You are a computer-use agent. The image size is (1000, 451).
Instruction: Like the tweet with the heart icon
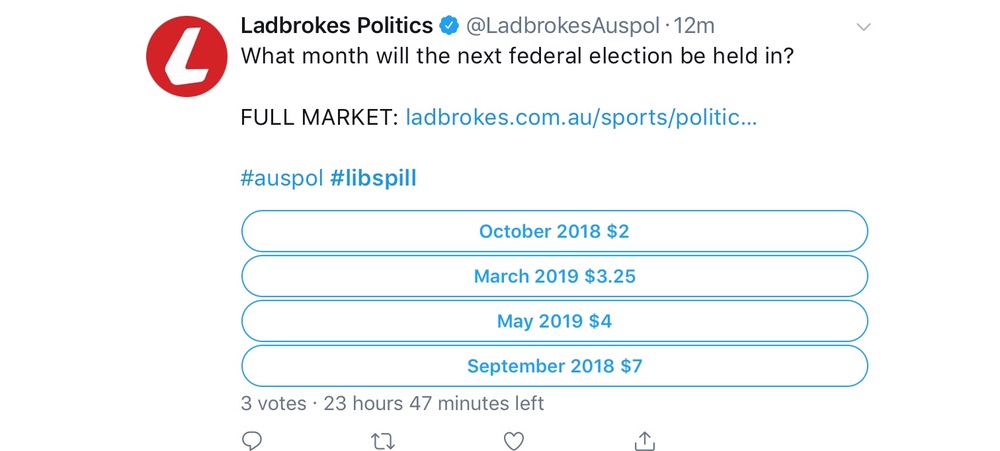(x=514, y=440)
